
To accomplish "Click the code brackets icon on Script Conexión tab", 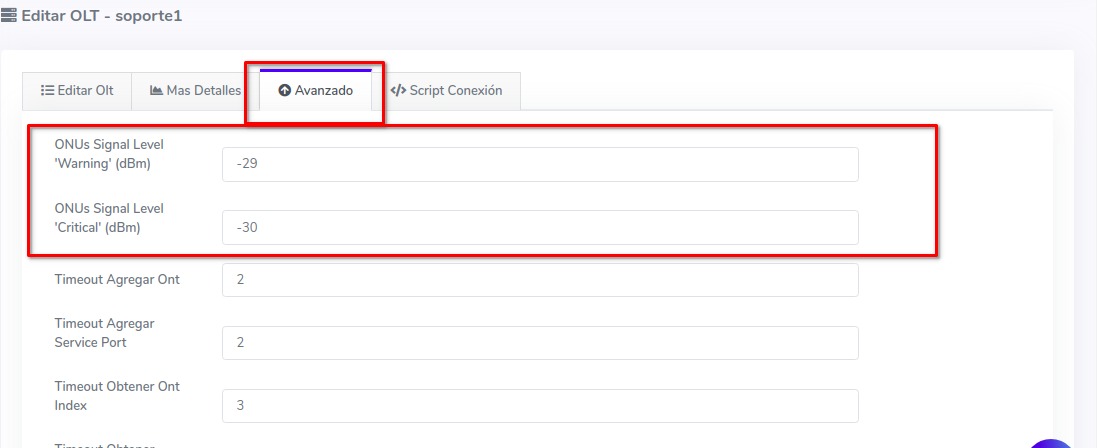I will tap(398, 90).
